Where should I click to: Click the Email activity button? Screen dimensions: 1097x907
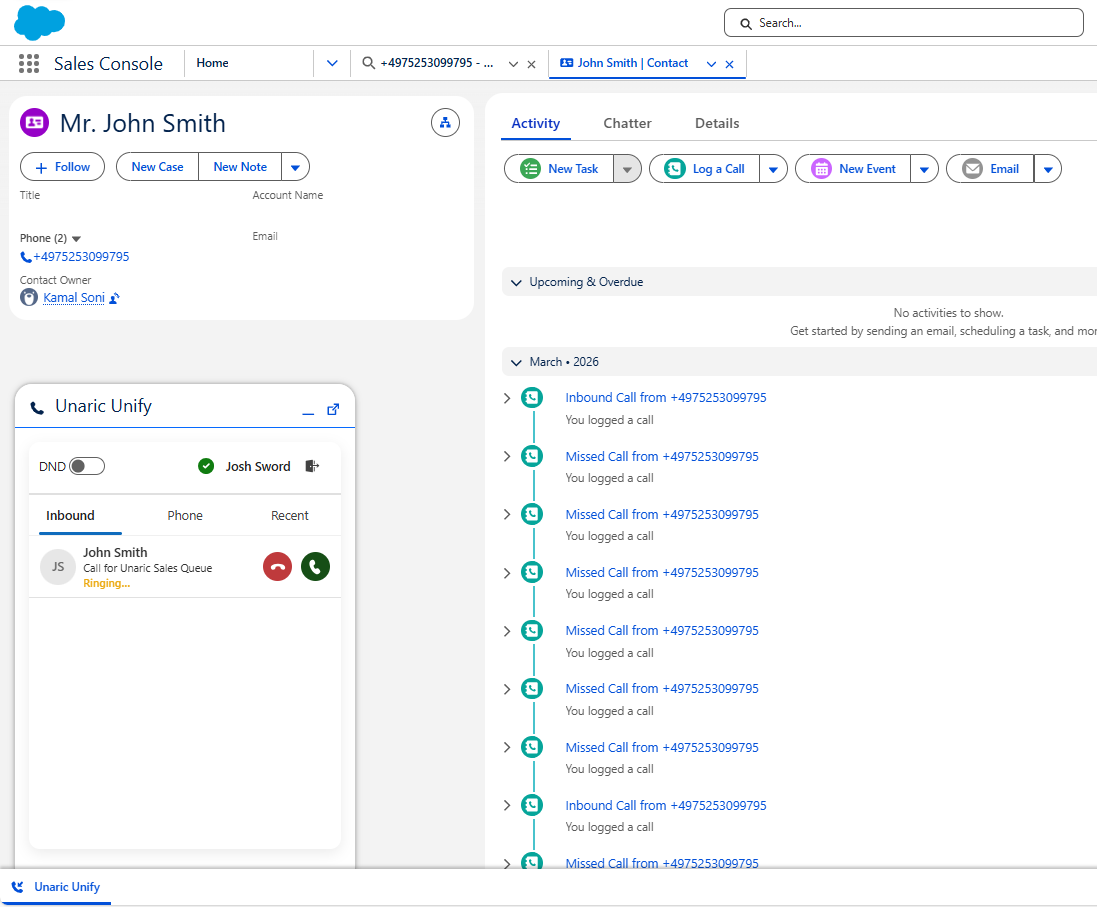(x=990, y=169)
